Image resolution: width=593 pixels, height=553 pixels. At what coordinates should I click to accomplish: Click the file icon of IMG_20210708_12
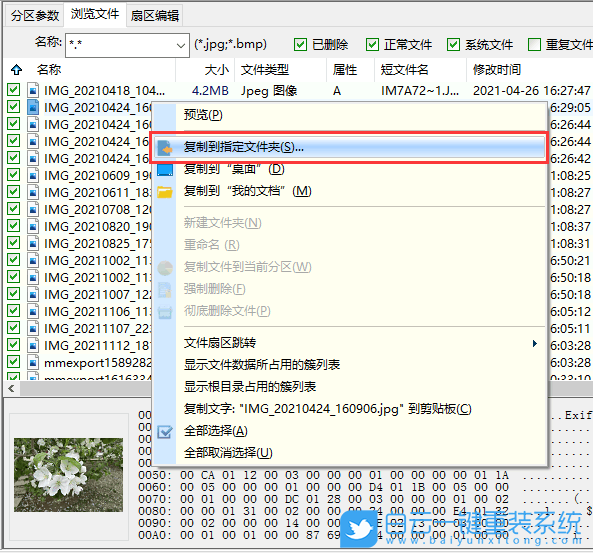pos(33,210)
